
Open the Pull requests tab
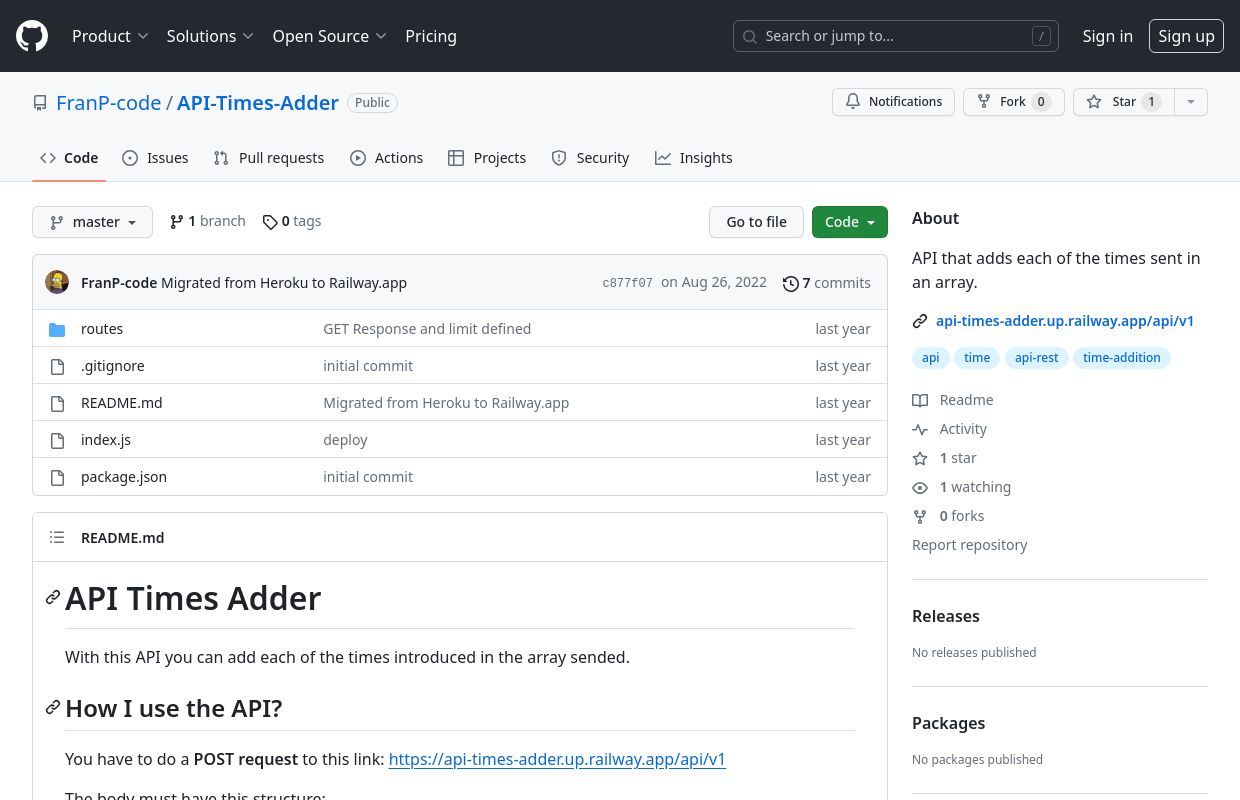click(269, 158)
